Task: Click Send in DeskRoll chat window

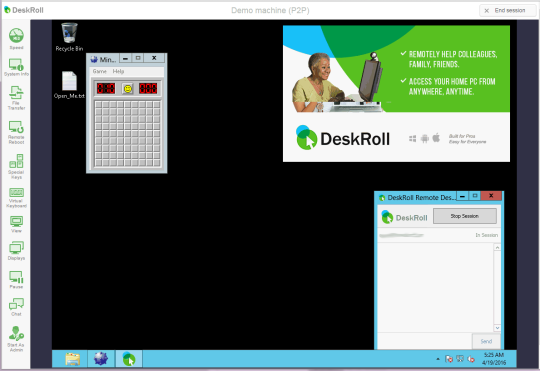Action: coord(486,341)
